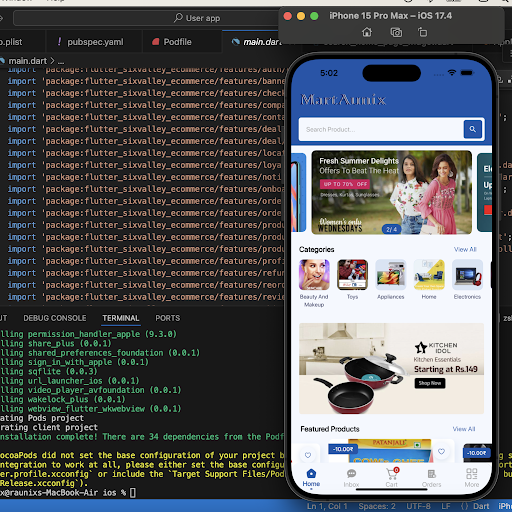Click the 2/4 banner page indicator
The width and height of the screenshot is (512, 512).
click(x=391, y=229)
